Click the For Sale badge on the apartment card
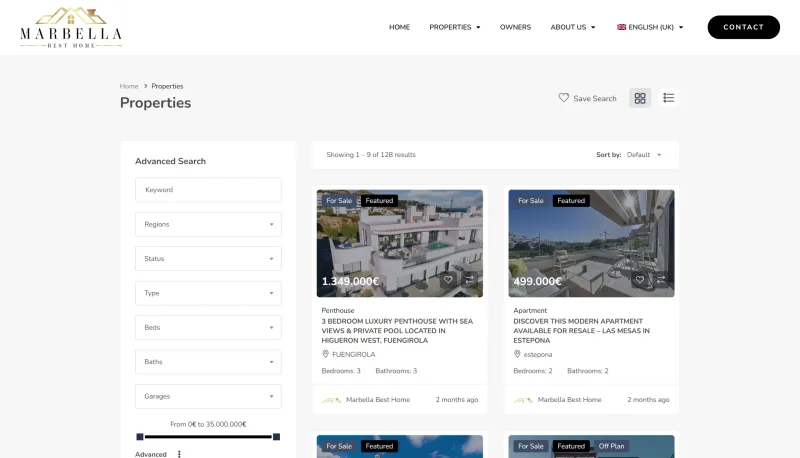Viewport: 800px width, 458px height. pos(531,200)
